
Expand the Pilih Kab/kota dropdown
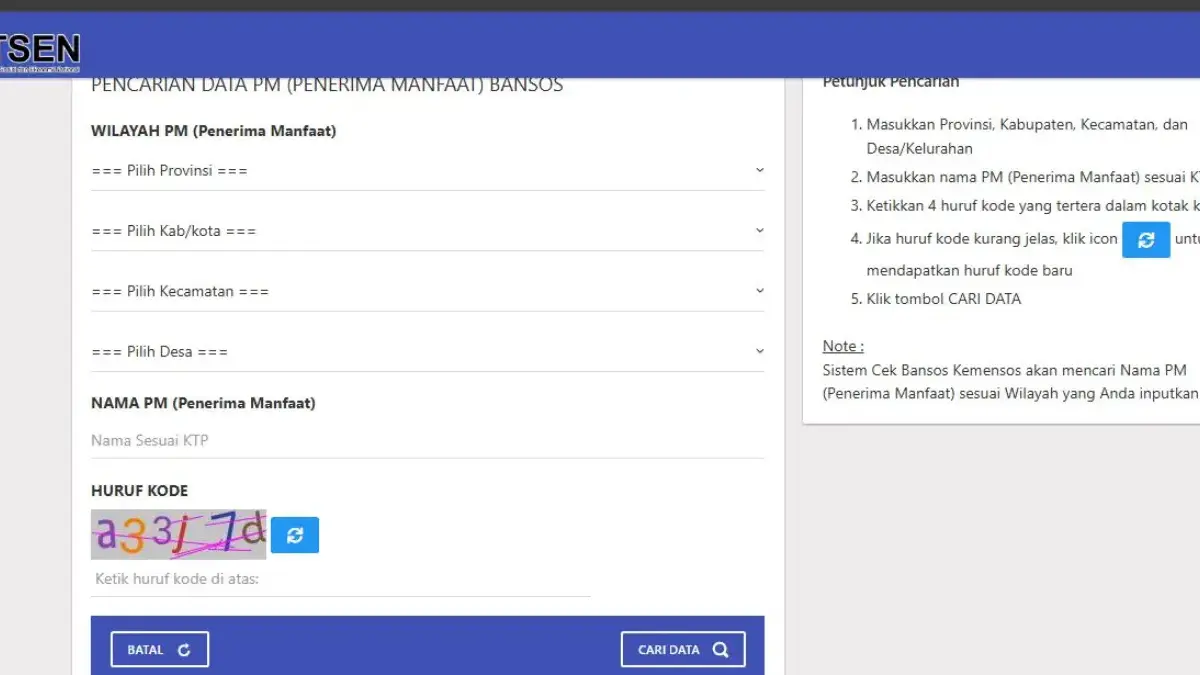(x=427, y=231)
